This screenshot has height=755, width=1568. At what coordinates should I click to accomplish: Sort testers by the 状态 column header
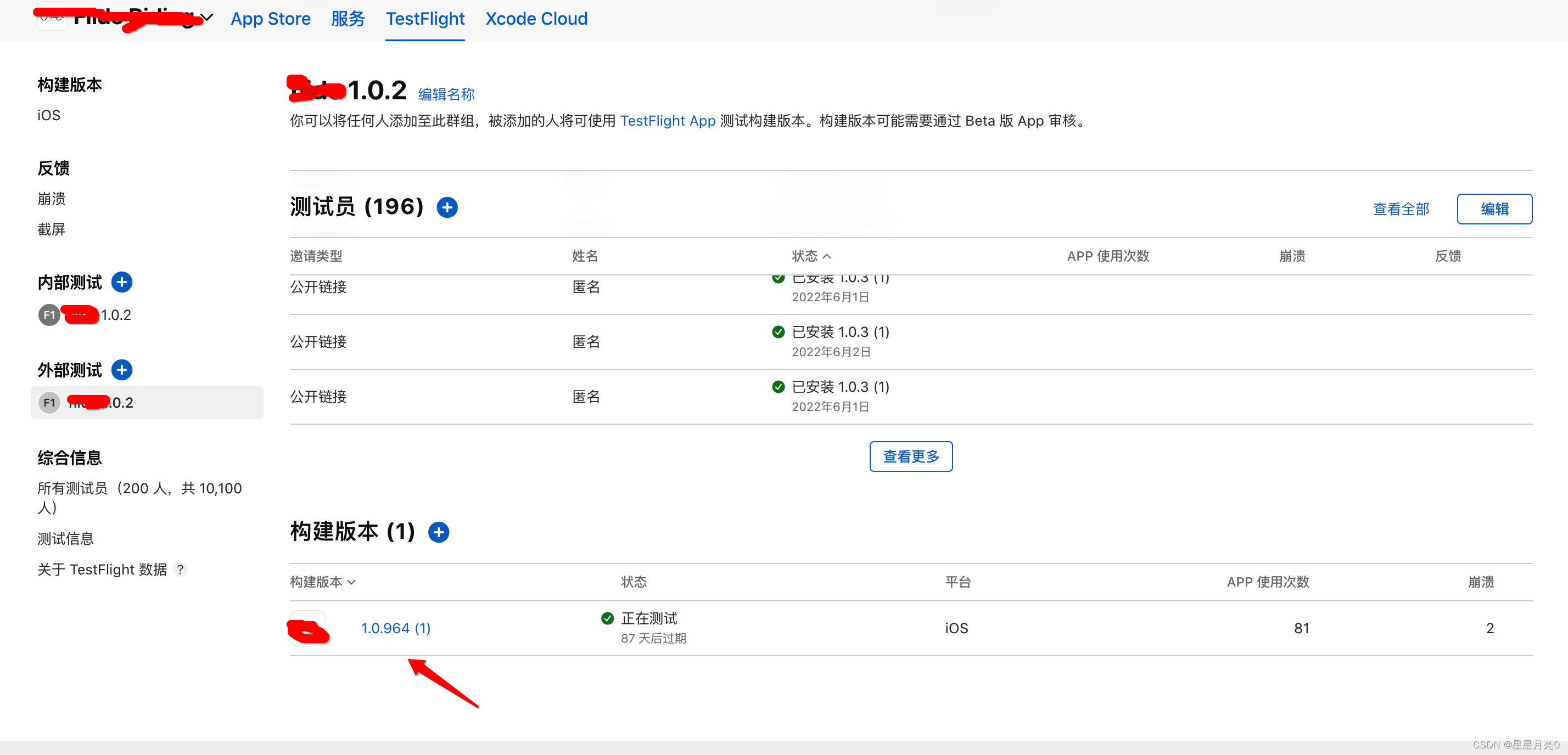[811, 256]
